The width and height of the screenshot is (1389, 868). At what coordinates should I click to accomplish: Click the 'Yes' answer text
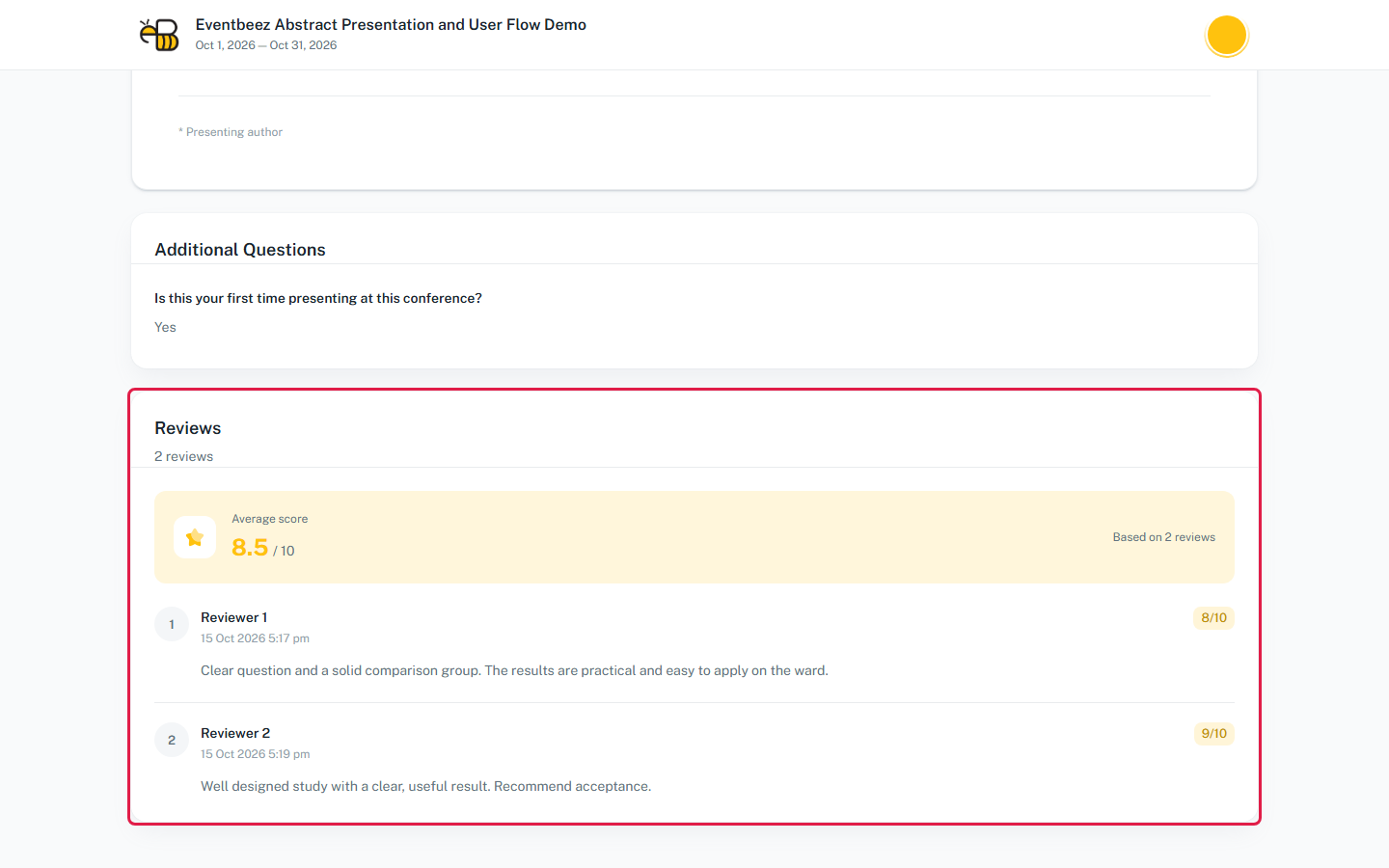click(x=165, y=328)
